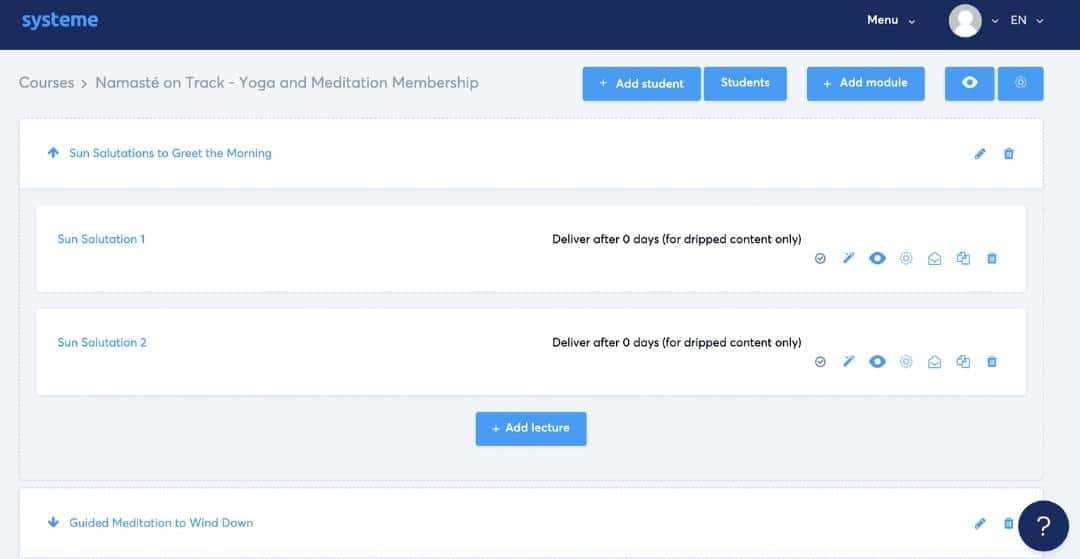The width and height of the screenshot is (1080, 559).
Task: Open the magic wand editor for Sun Salutation 2
Action: point(849,361)
